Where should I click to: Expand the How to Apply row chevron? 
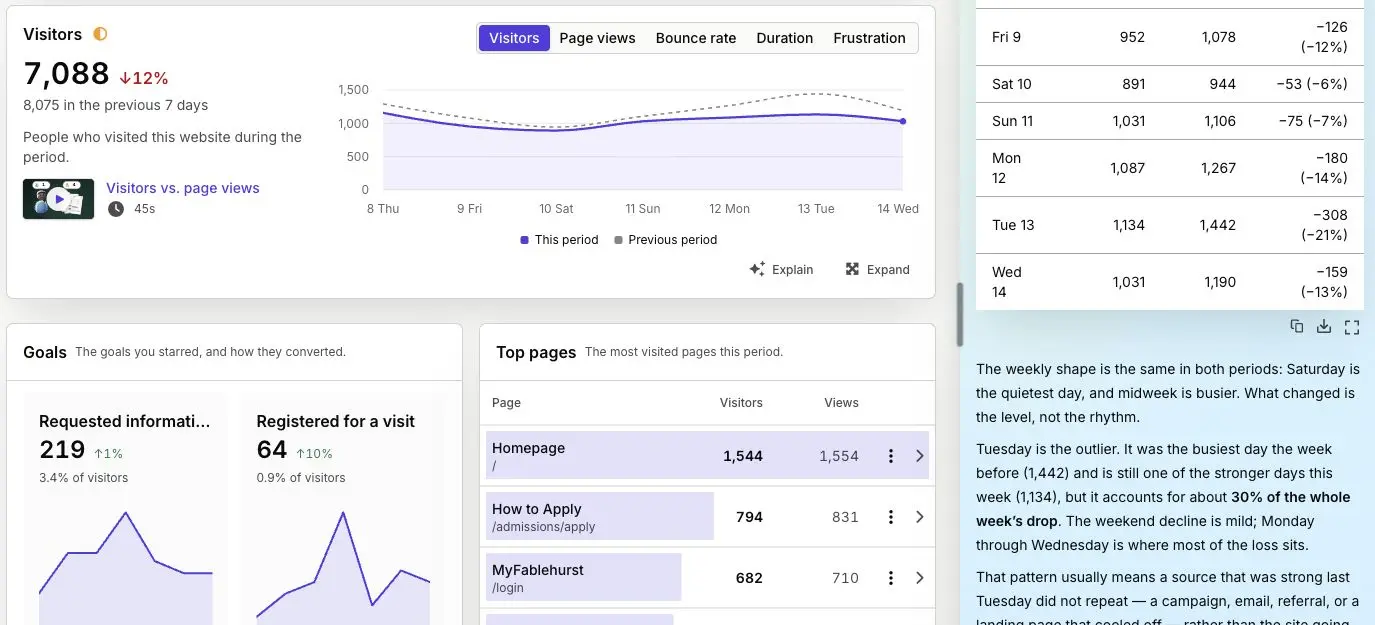(920, 517)
